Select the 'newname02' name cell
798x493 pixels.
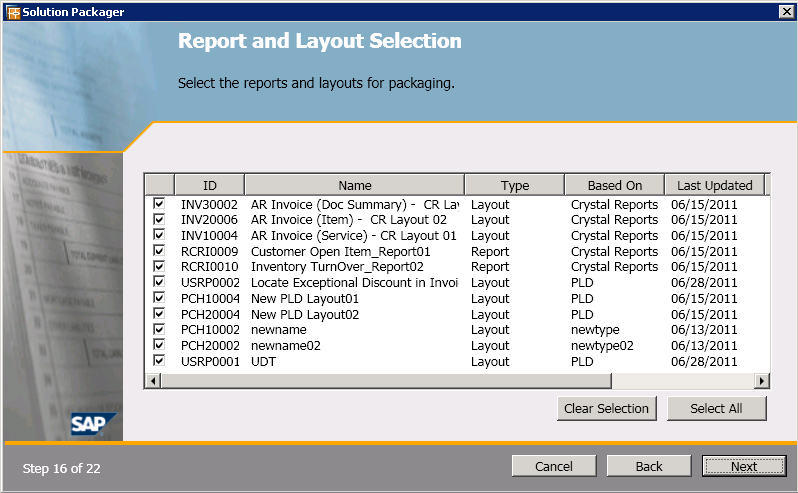[x=286, y=345]
